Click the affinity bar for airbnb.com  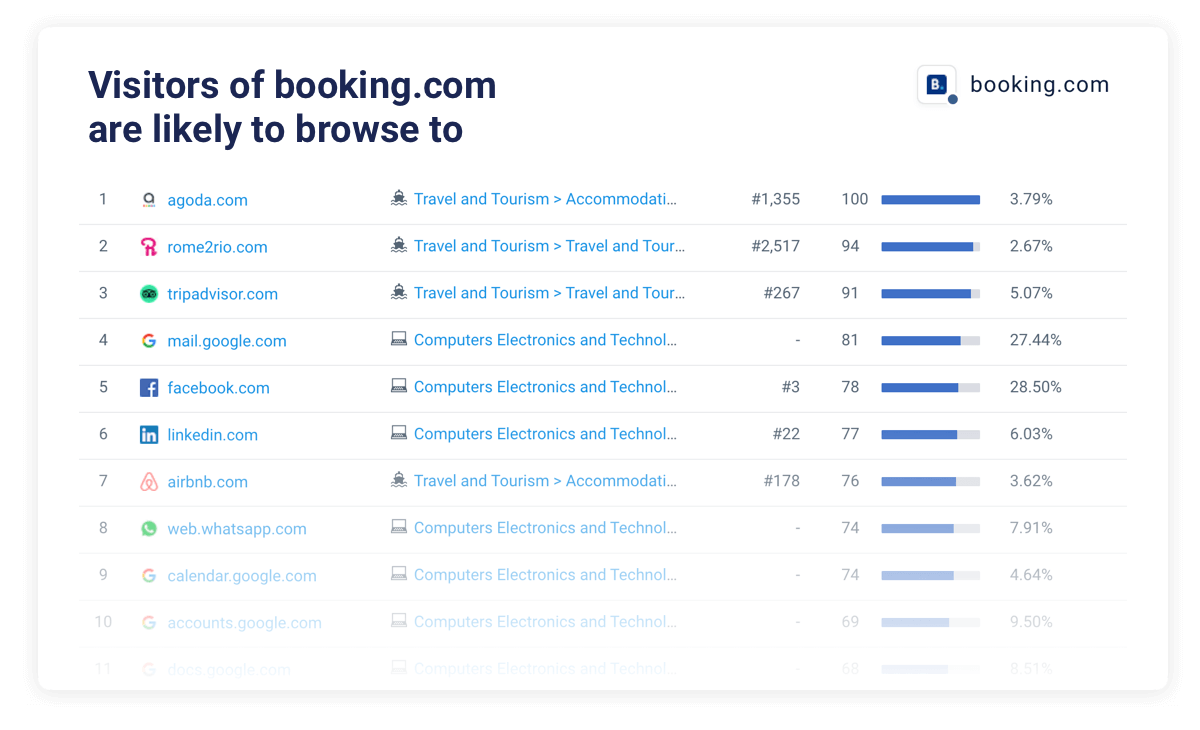pyautogui.click(x=930, y=482)
